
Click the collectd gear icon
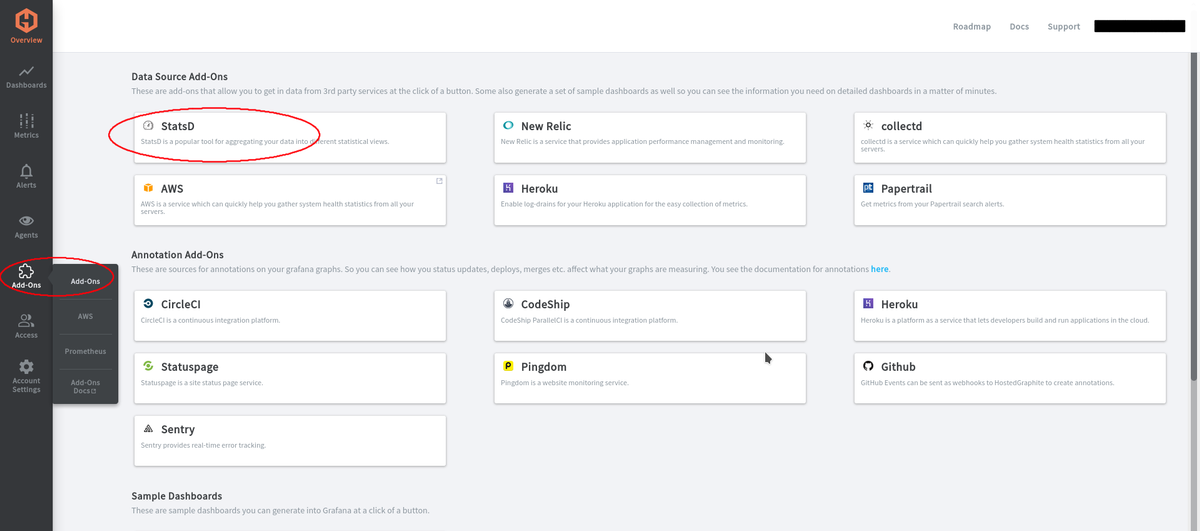point(868,126)
